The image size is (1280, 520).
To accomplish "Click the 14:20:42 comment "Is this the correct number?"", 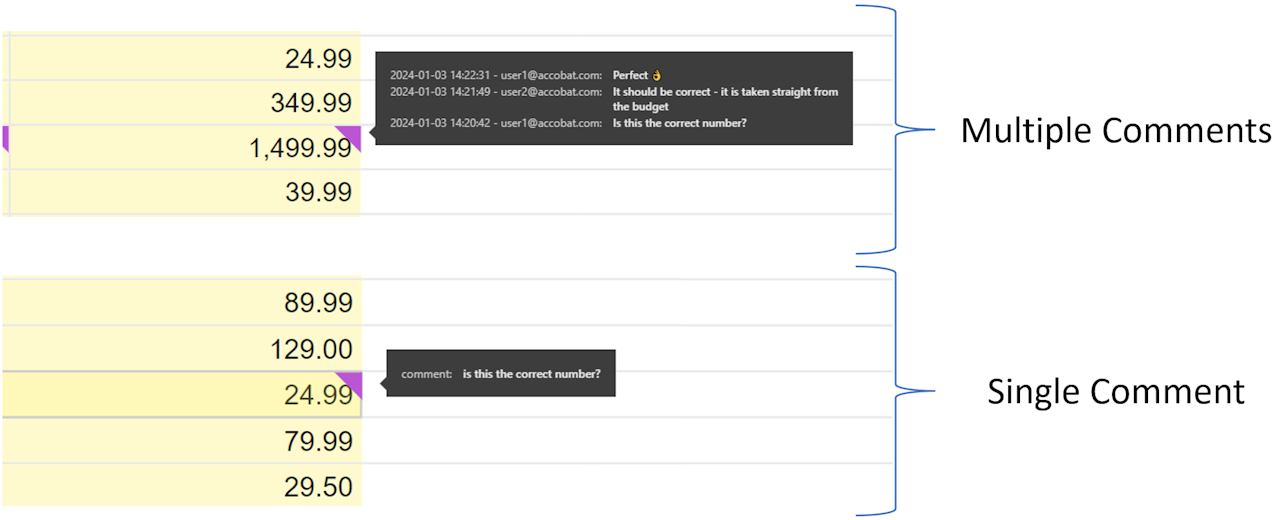I will [680, 123].
